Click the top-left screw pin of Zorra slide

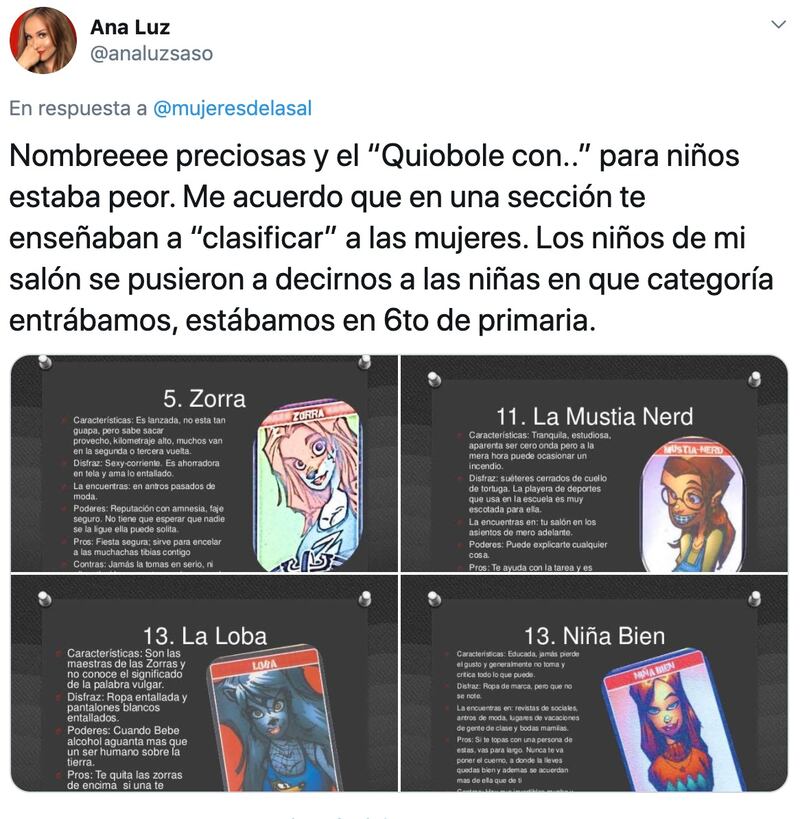[x=45, y=362]
